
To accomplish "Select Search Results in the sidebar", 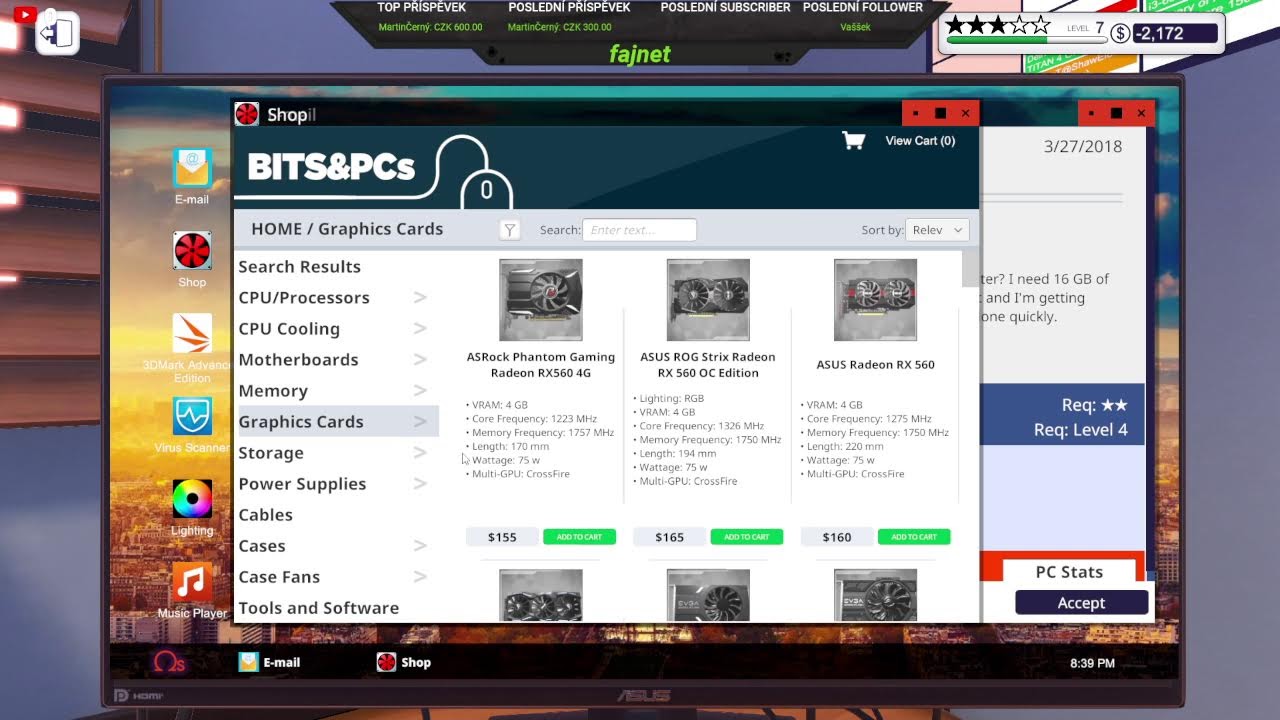I will [x=299, y=267].
